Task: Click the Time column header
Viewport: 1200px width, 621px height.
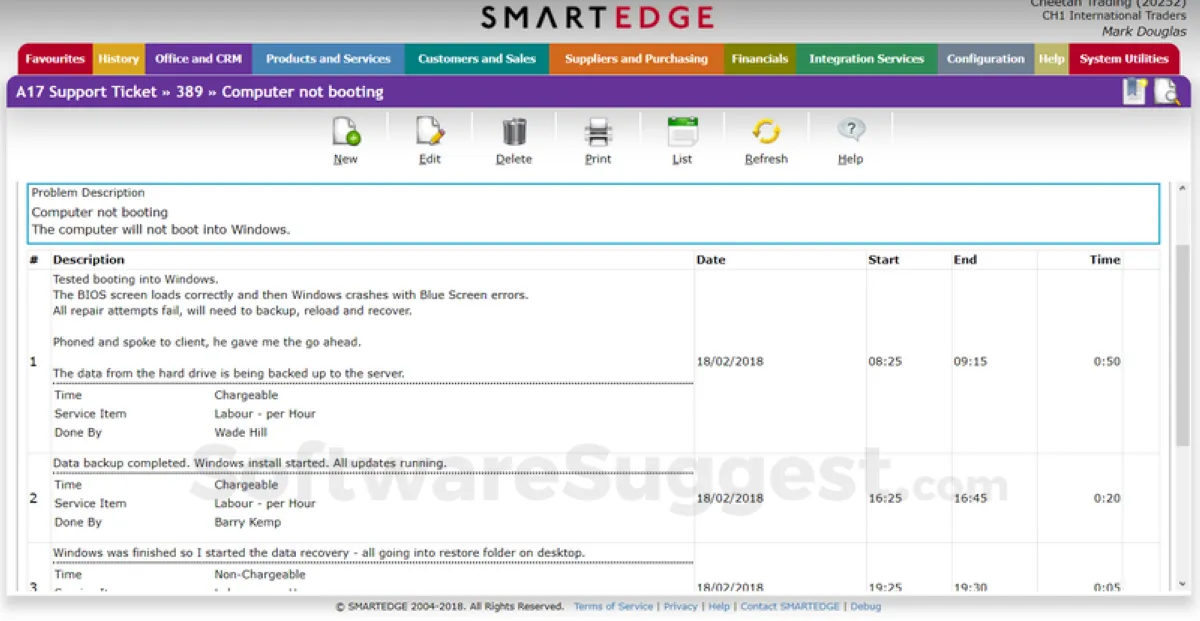Action: [1105, 260]
